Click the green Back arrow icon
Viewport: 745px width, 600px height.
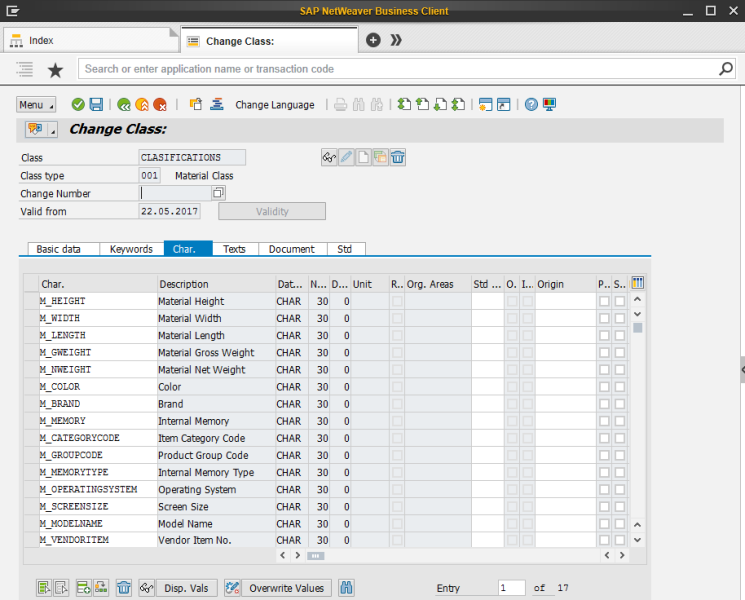tap(124, 104)
